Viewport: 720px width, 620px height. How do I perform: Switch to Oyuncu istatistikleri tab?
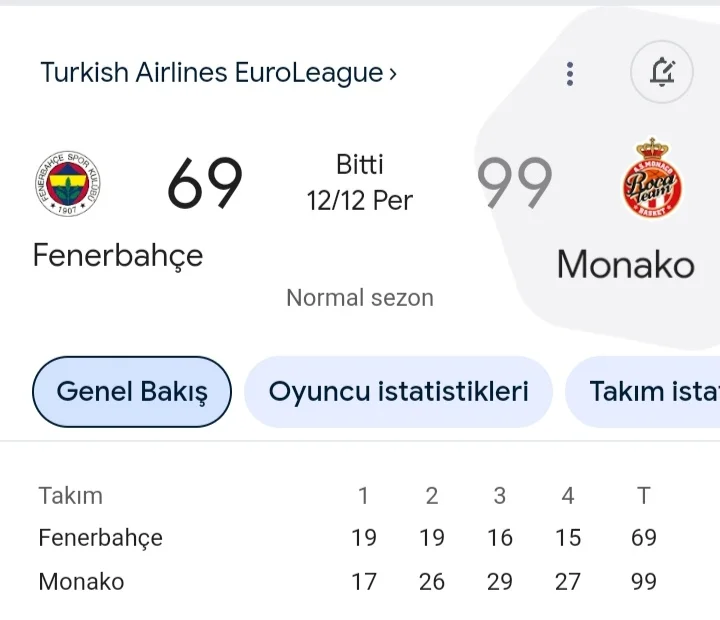click(x=398, y=392)
